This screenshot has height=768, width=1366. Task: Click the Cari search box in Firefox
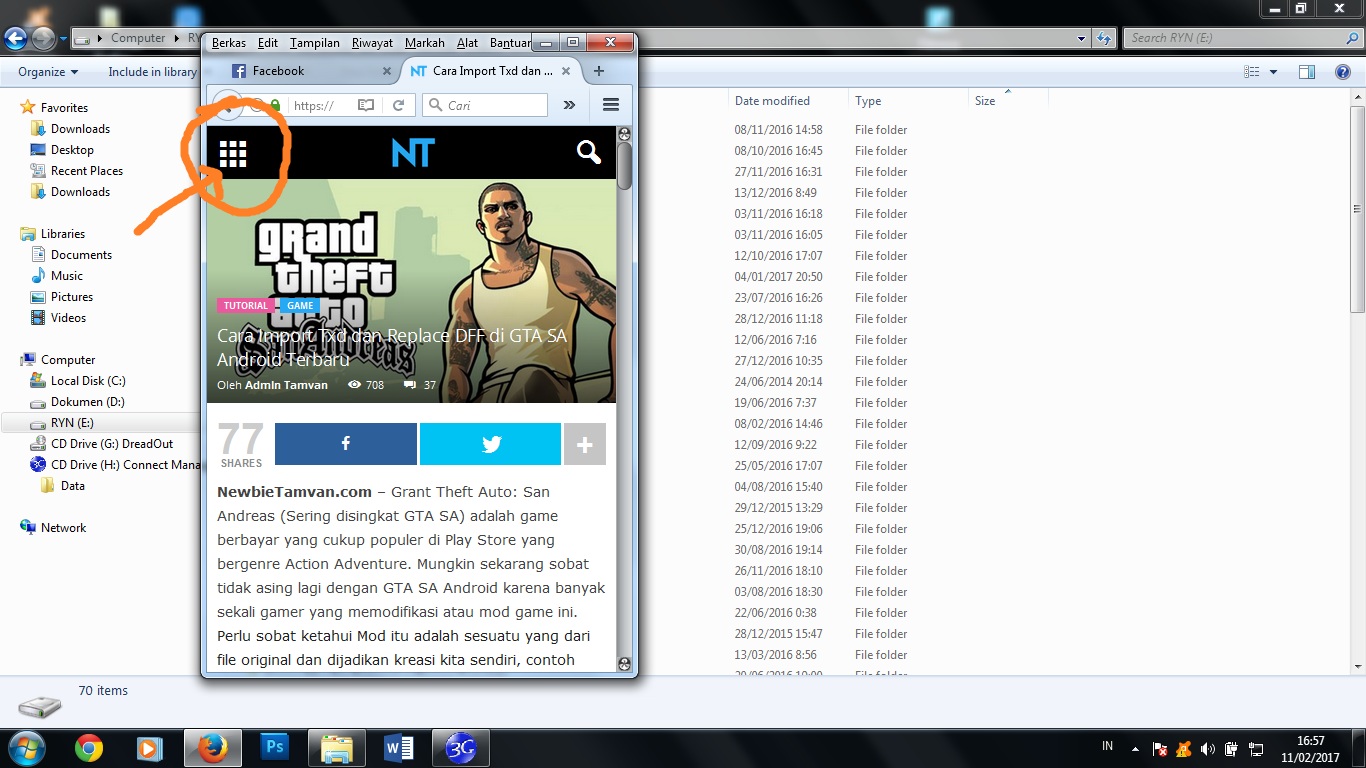pos(485,105)
